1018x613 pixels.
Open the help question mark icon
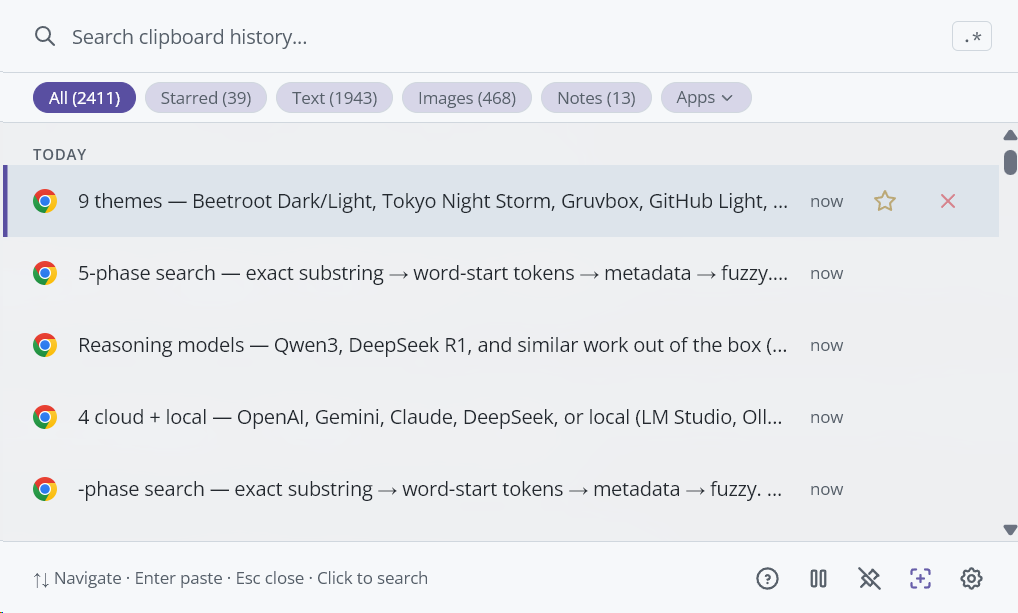pyautogui.click(x=767, y=578)
